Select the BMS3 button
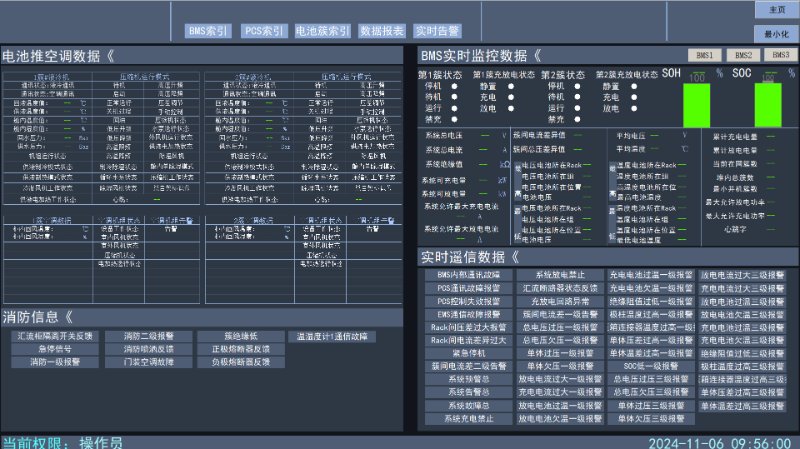The height and width of the screenshot is (449, 800). [779, 55]
